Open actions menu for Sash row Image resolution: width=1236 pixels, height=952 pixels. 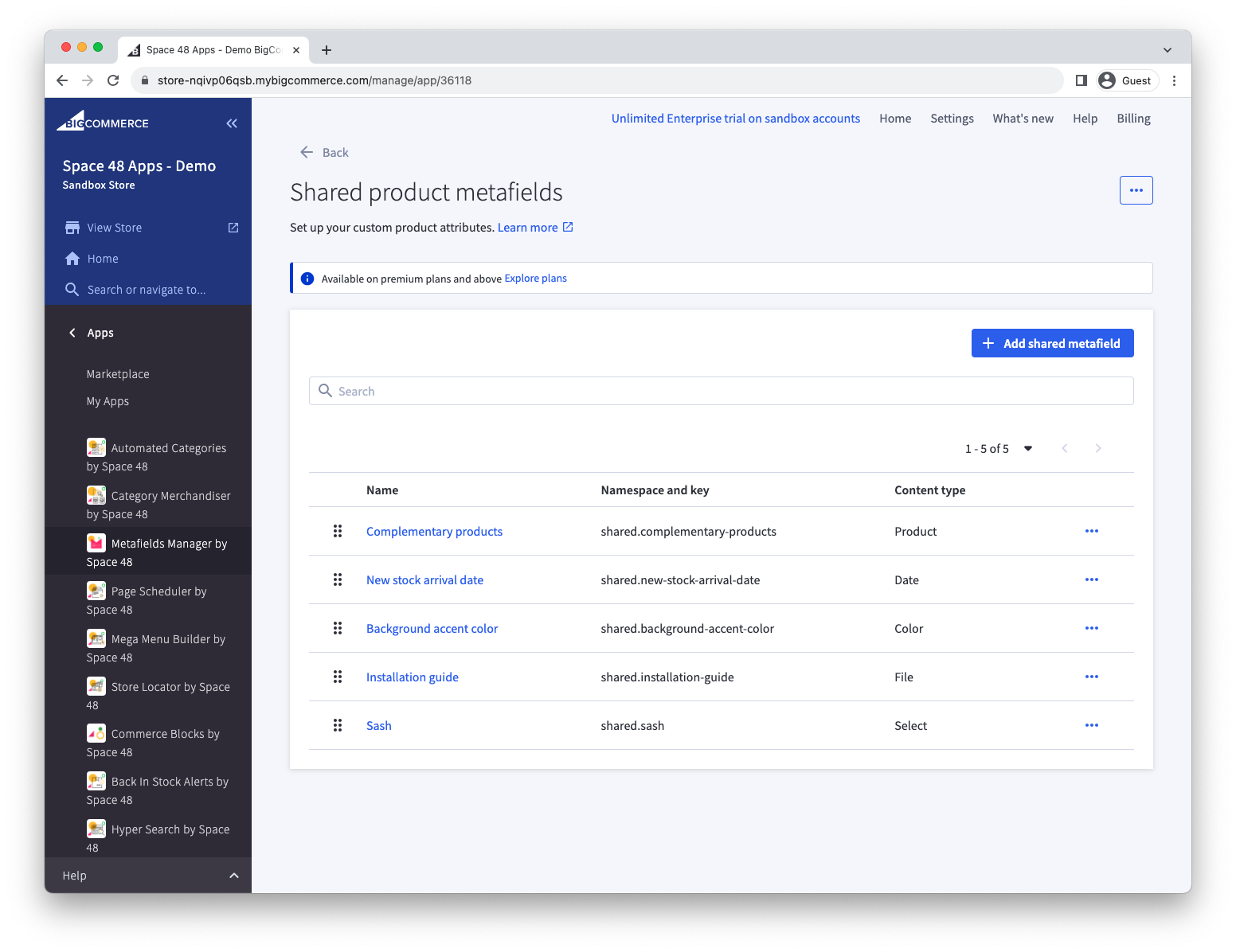tap(1092, 725)
